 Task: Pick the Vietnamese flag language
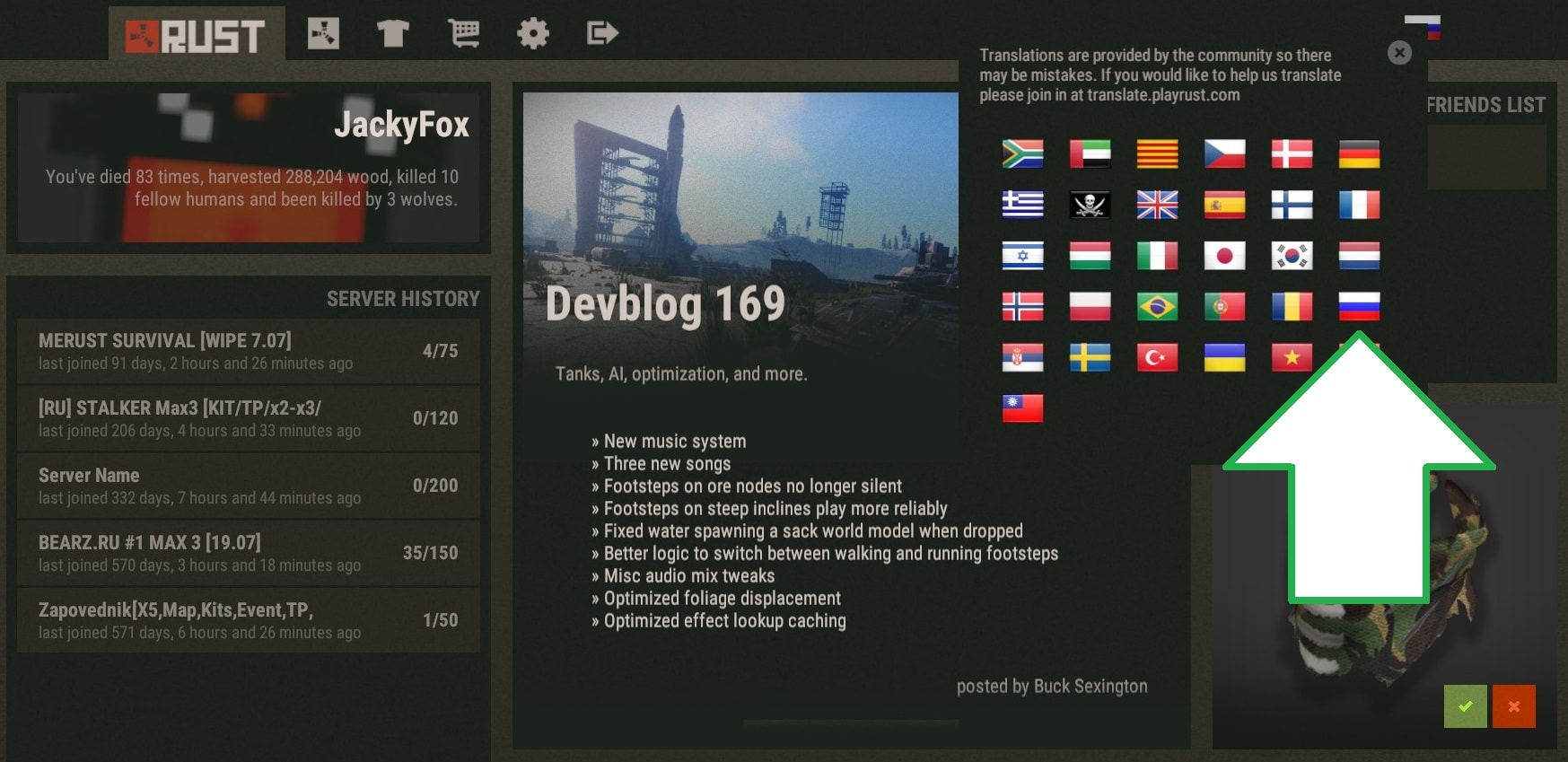1292,357
